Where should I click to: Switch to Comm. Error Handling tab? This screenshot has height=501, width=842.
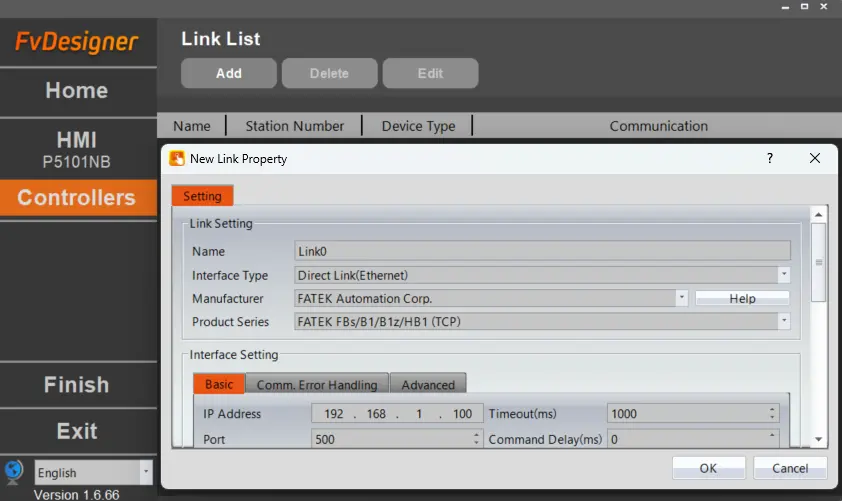click(317, 385)
